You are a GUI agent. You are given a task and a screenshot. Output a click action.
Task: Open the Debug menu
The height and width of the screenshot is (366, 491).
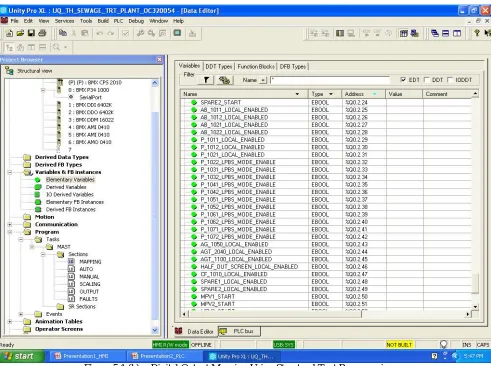(x=136, y=21)
